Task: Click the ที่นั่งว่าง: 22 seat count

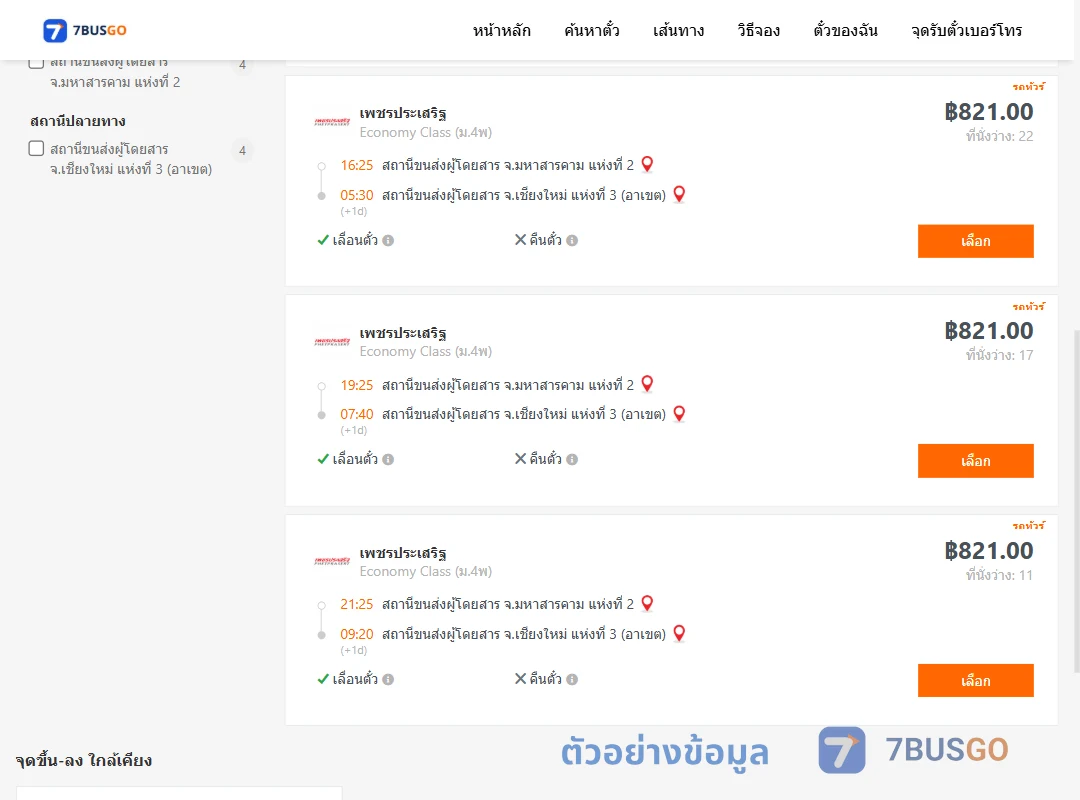Action: pos(999,136)
